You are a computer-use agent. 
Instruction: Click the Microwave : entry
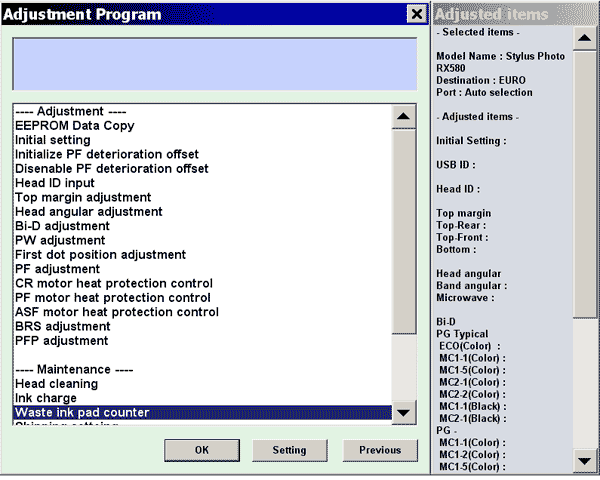point(465,298)
